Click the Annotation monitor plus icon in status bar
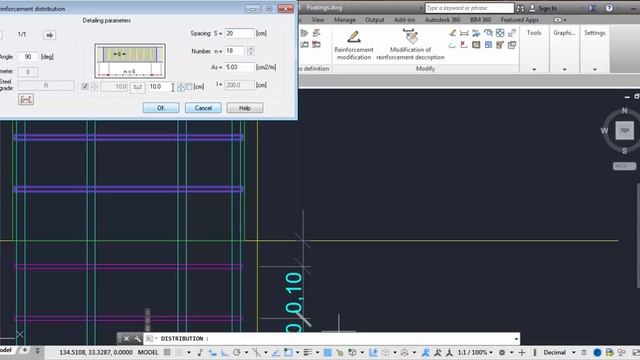This screenshot has height=360, width=640. [522, 352]
